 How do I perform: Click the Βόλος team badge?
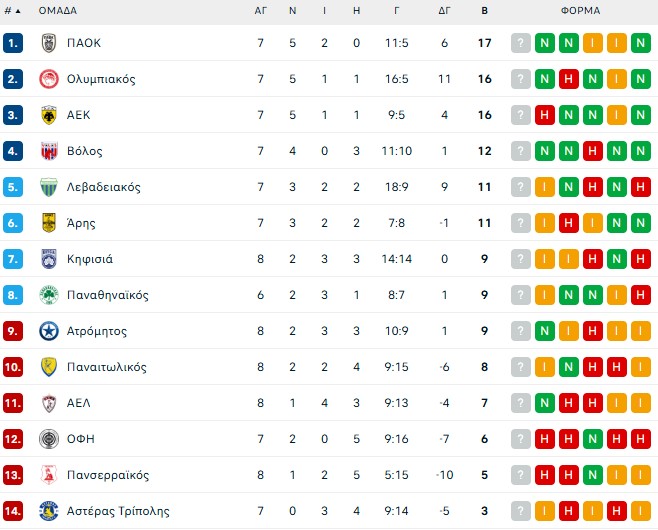tap(48, 151)
